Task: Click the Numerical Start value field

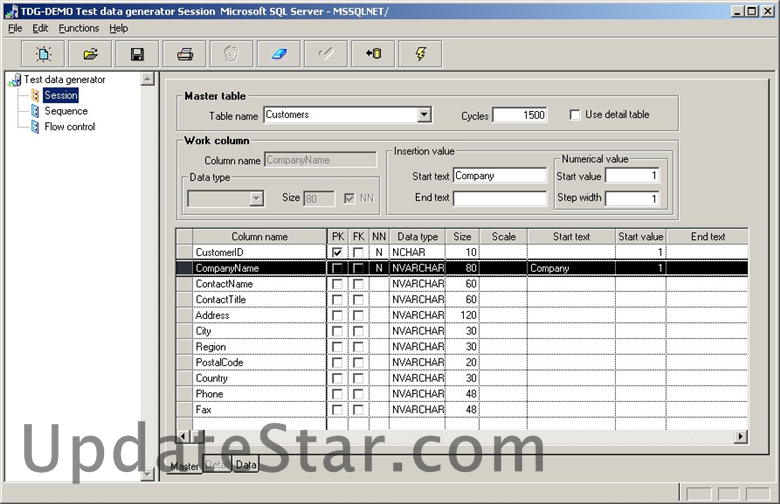Action: [x=632, y=176]
